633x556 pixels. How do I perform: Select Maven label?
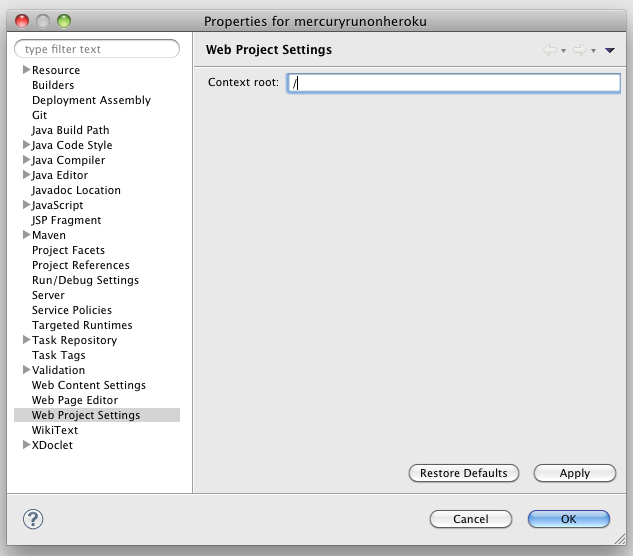(x=49, y=235)
